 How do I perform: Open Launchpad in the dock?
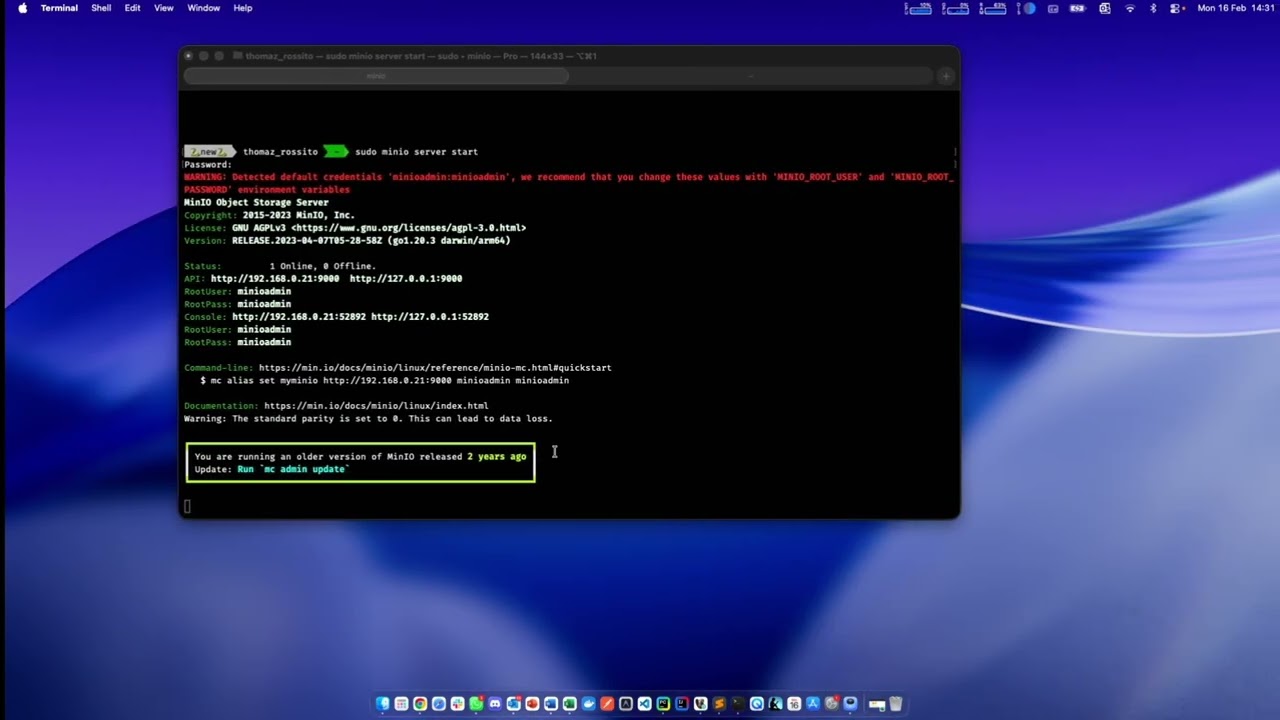tap(401, 704)
